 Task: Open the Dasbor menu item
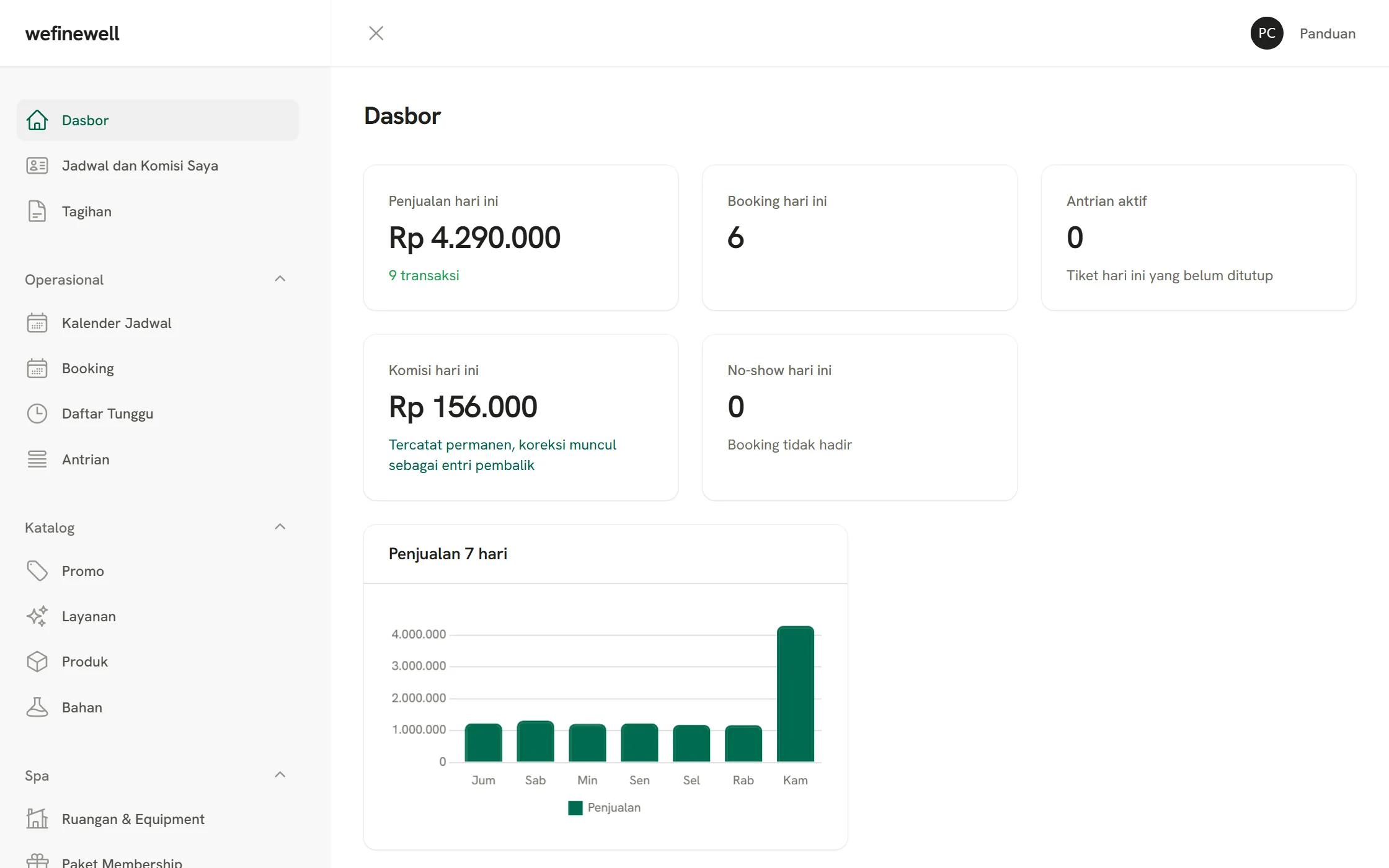(158, 120)
